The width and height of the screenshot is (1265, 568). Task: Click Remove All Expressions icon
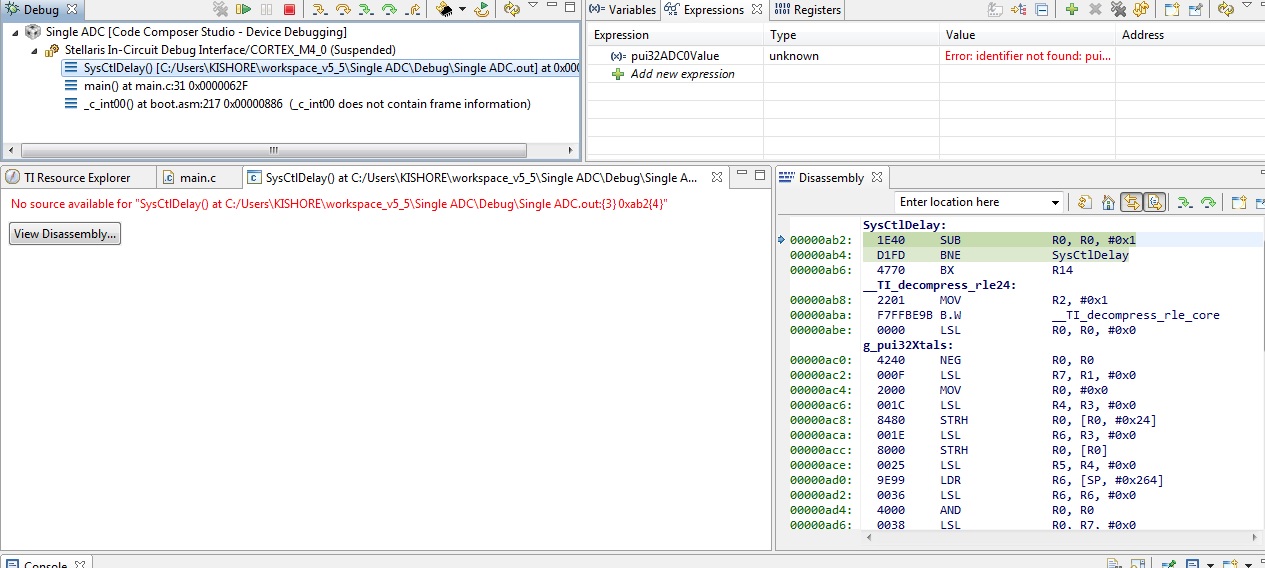[1118, 10]
